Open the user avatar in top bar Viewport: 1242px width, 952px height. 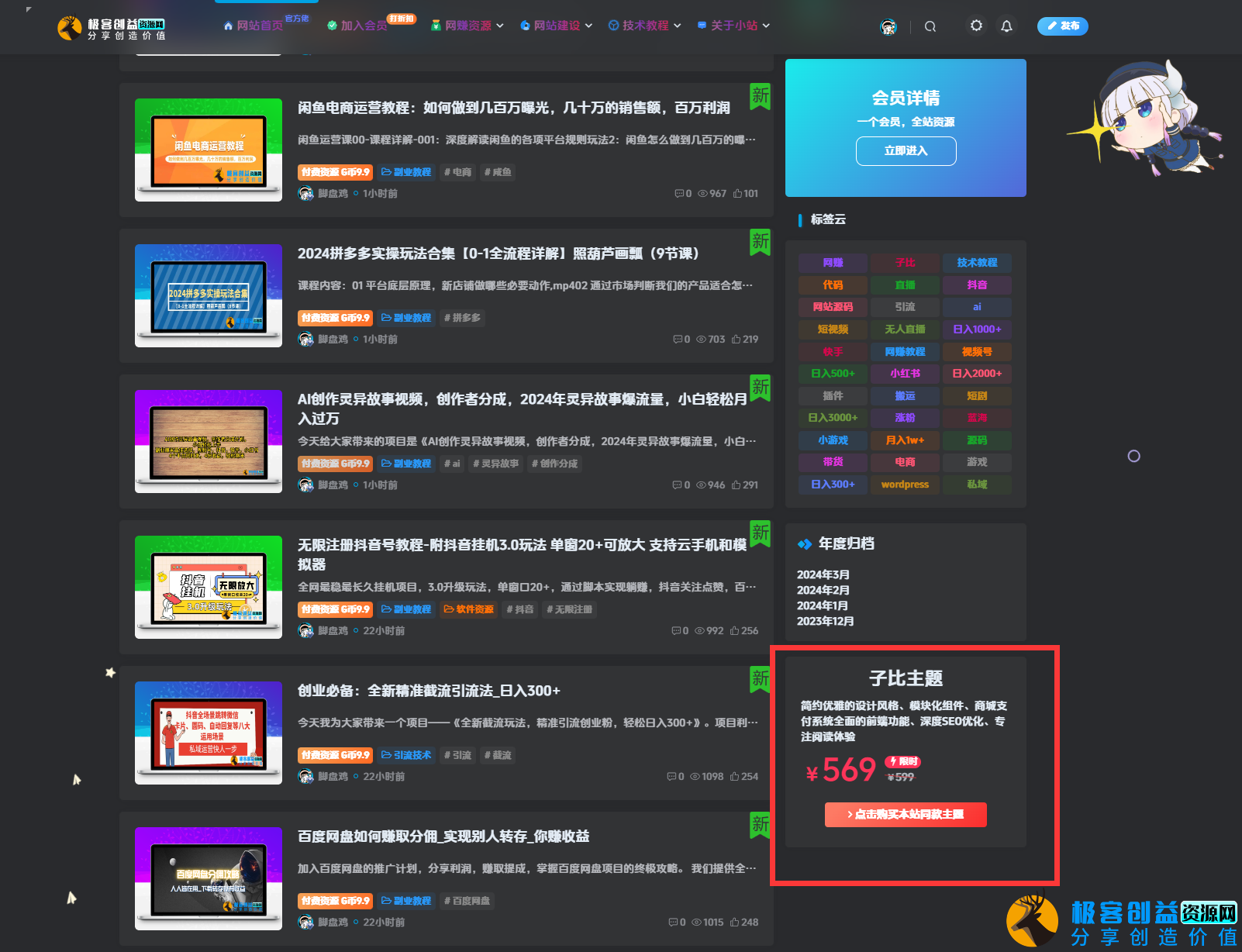coord(888,27)
